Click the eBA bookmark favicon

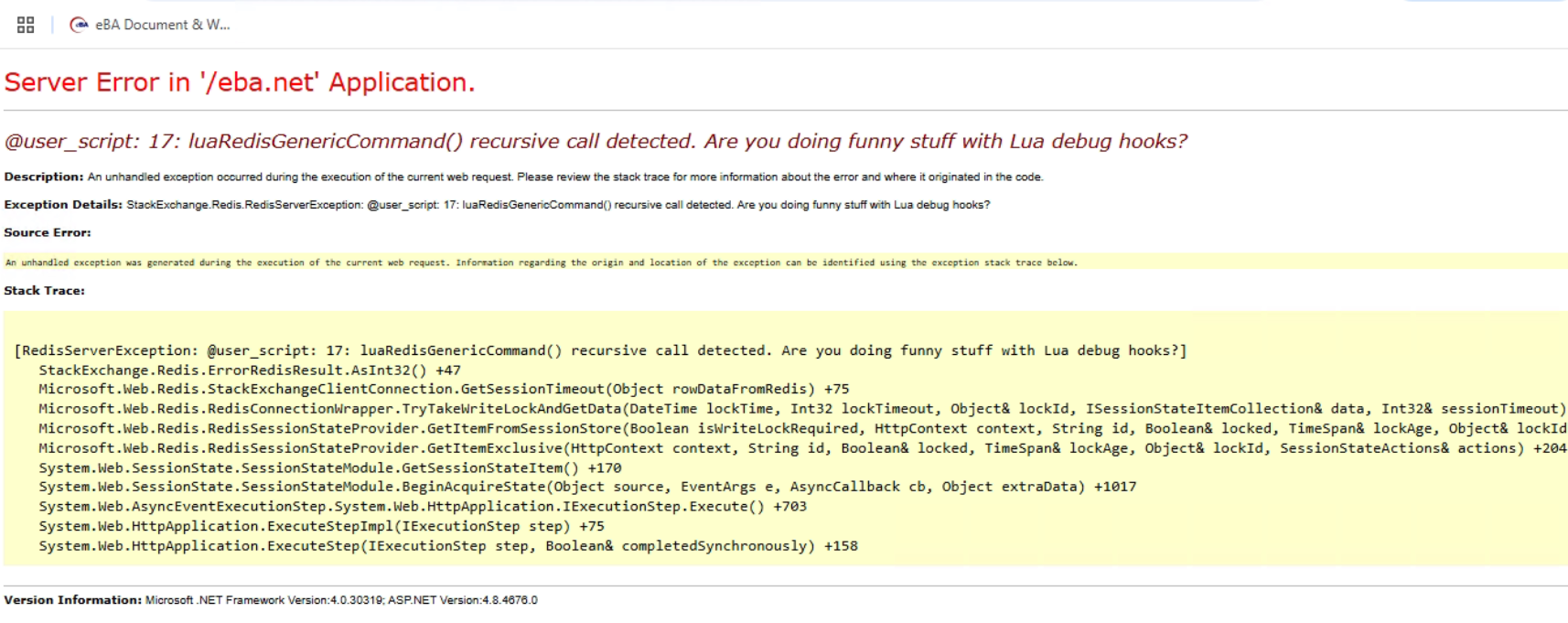click(x=80, y=25)
